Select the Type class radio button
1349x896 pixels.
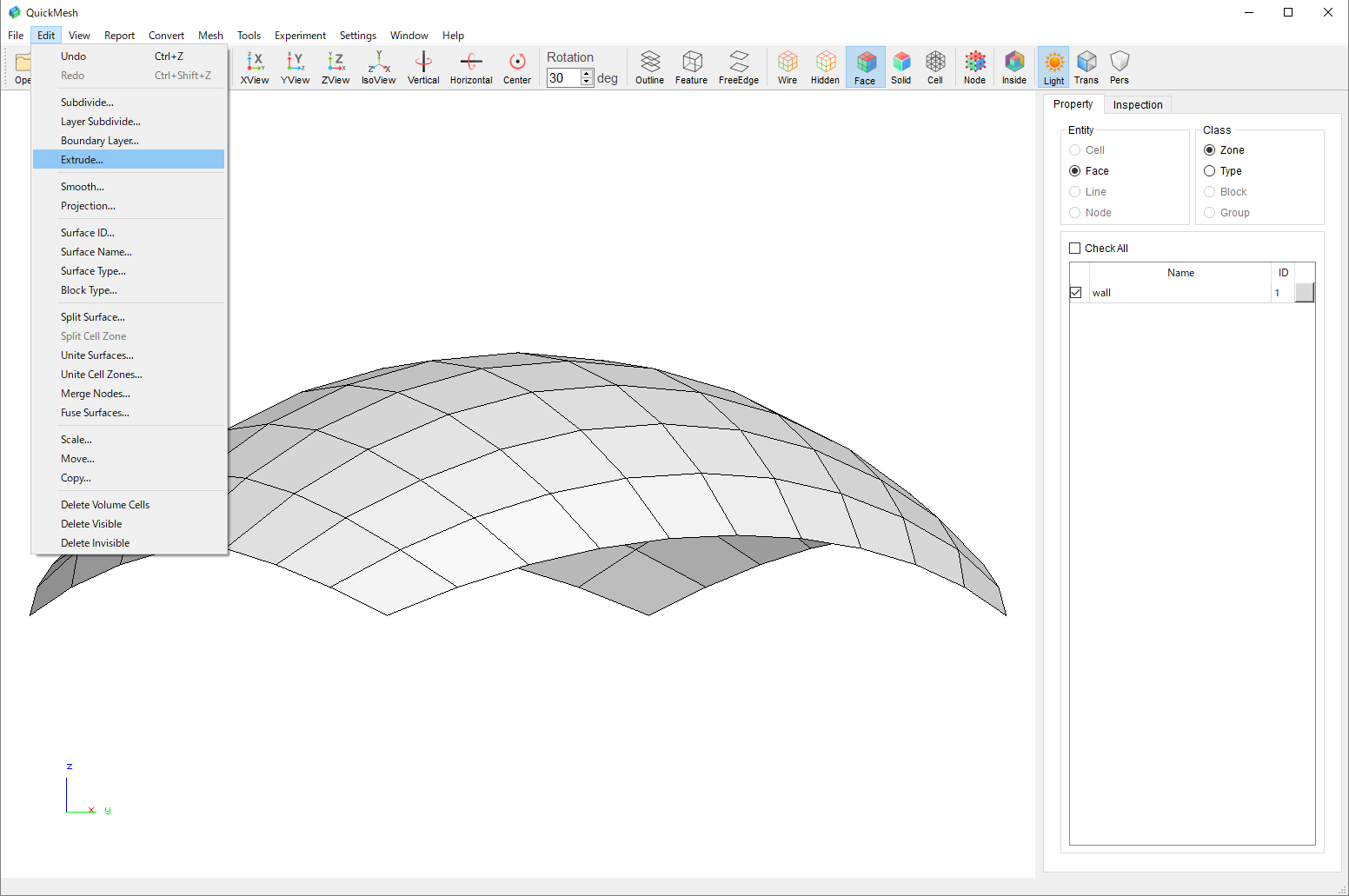[x=1209, y=171]
